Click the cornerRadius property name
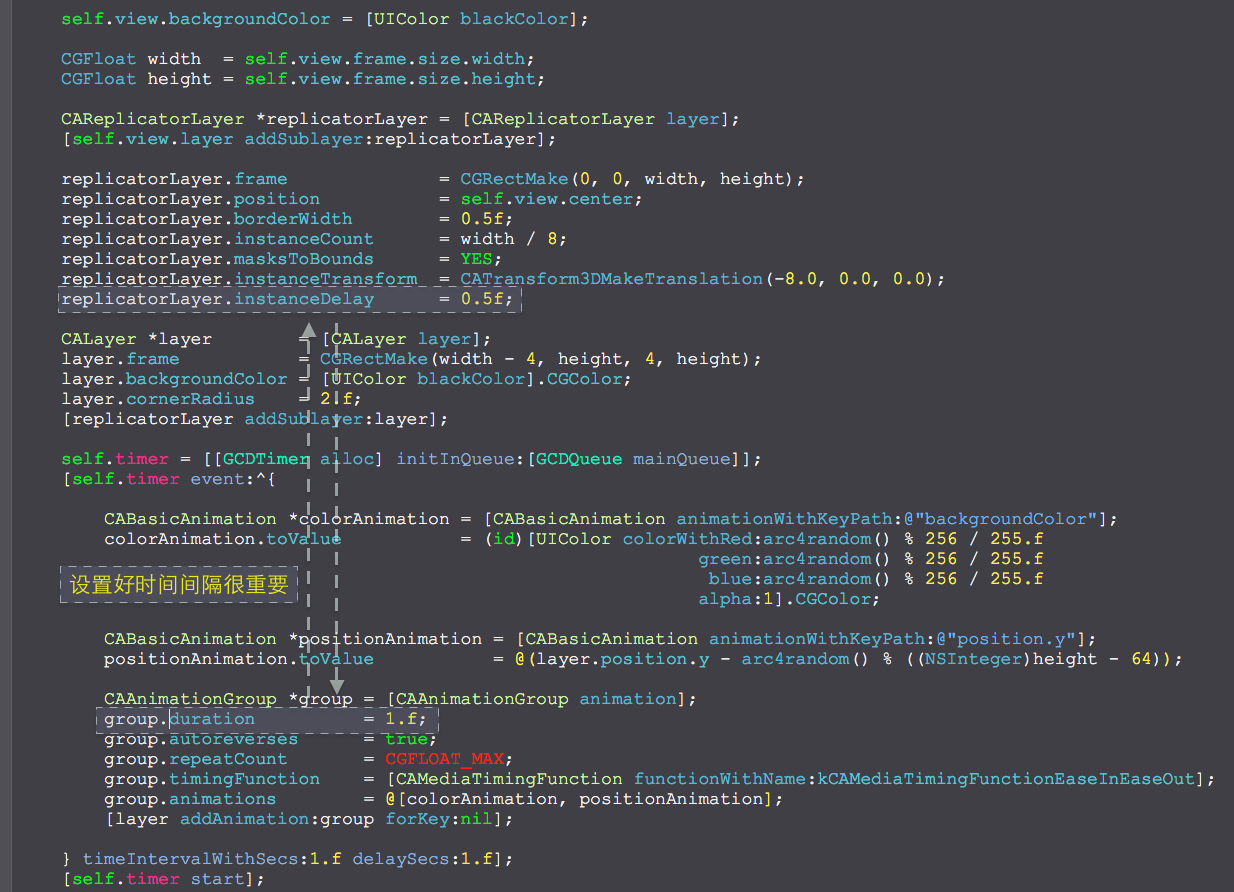The height and width of the screenshot is (892, 1234). 191,399
